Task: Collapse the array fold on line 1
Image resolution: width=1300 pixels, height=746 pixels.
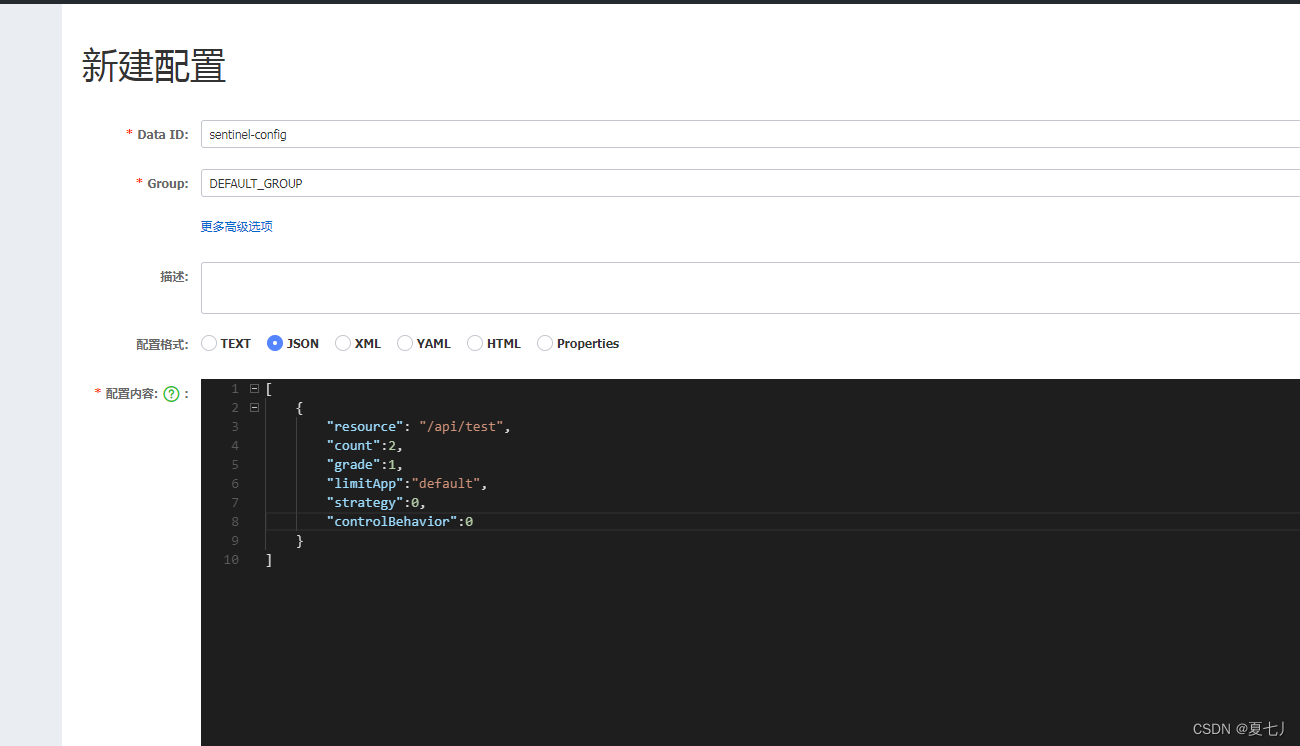Action: click(x=254, y=388)
